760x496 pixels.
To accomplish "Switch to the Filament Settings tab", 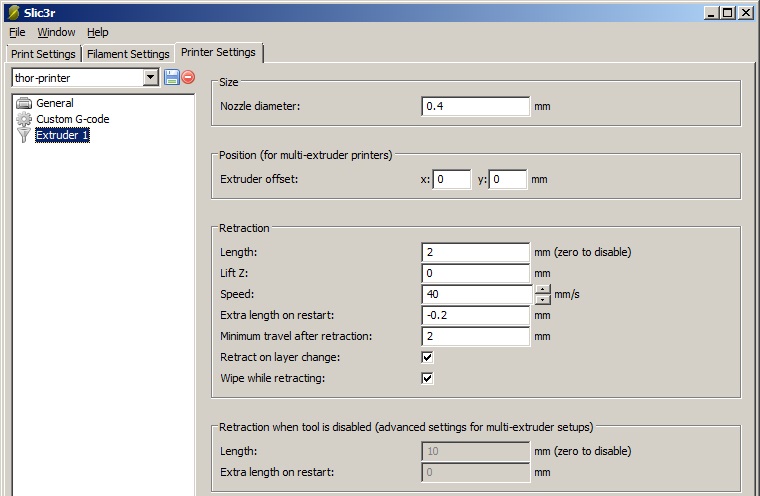I will pos(128,54).
